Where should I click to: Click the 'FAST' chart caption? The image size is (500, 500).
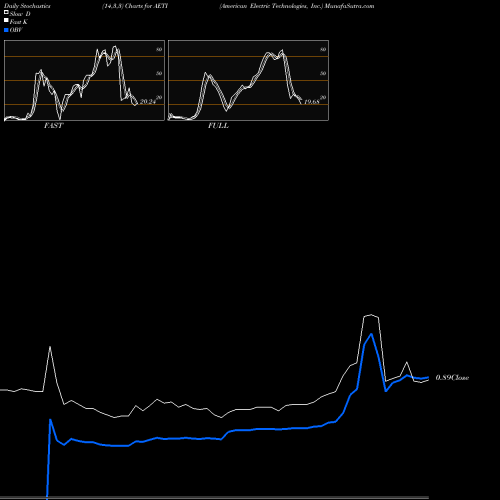click(x=54, y=126)
